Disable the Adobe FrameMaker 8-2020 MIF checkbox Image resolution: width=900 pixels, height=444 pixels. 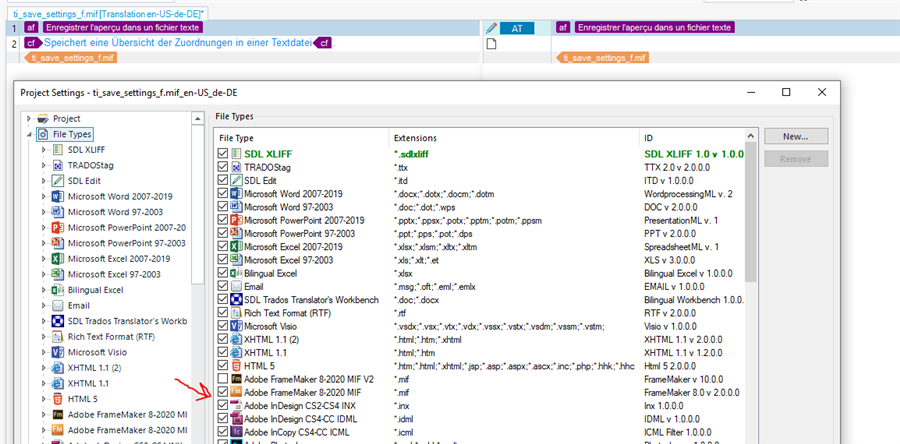(x=223, y=392)
